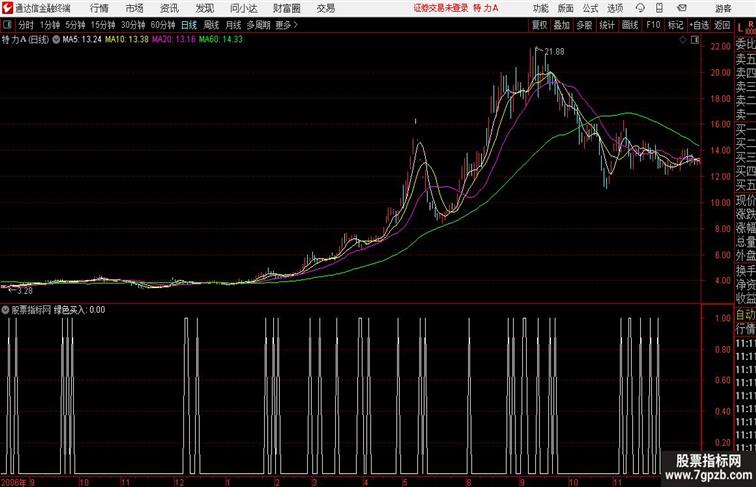Viewport: 756px width, 487px height.
Task: Open the 行情 menu
Action: click(99, 8)
